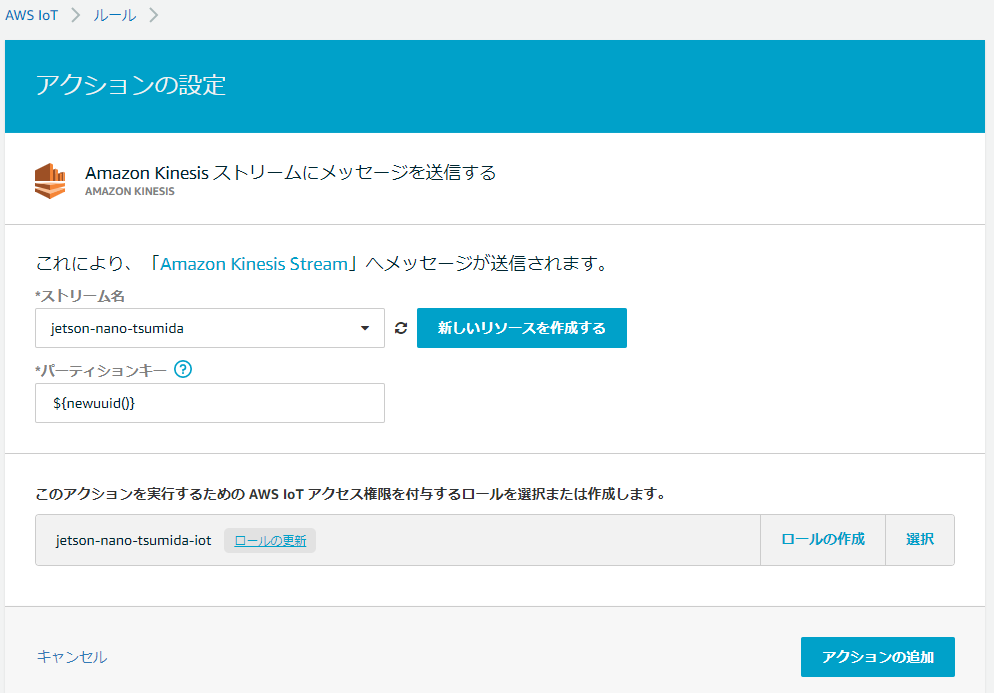Viewport: 994px width, 693px height.
Task: Click the ロールの更新 link
Action: coord(270,541)
